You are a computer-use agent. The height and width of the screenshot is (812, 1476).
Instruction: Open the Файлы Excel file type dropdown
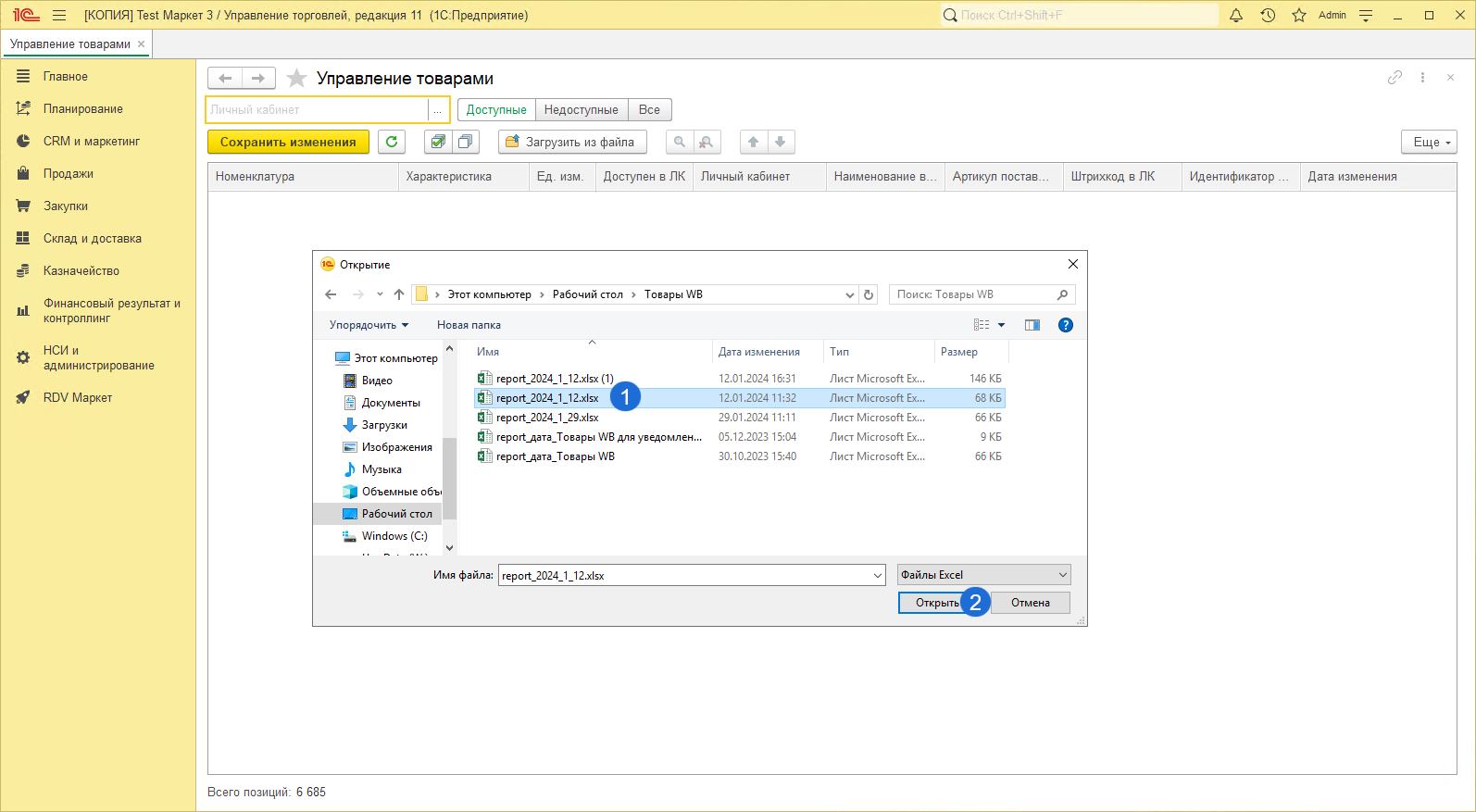coord(983,575)
